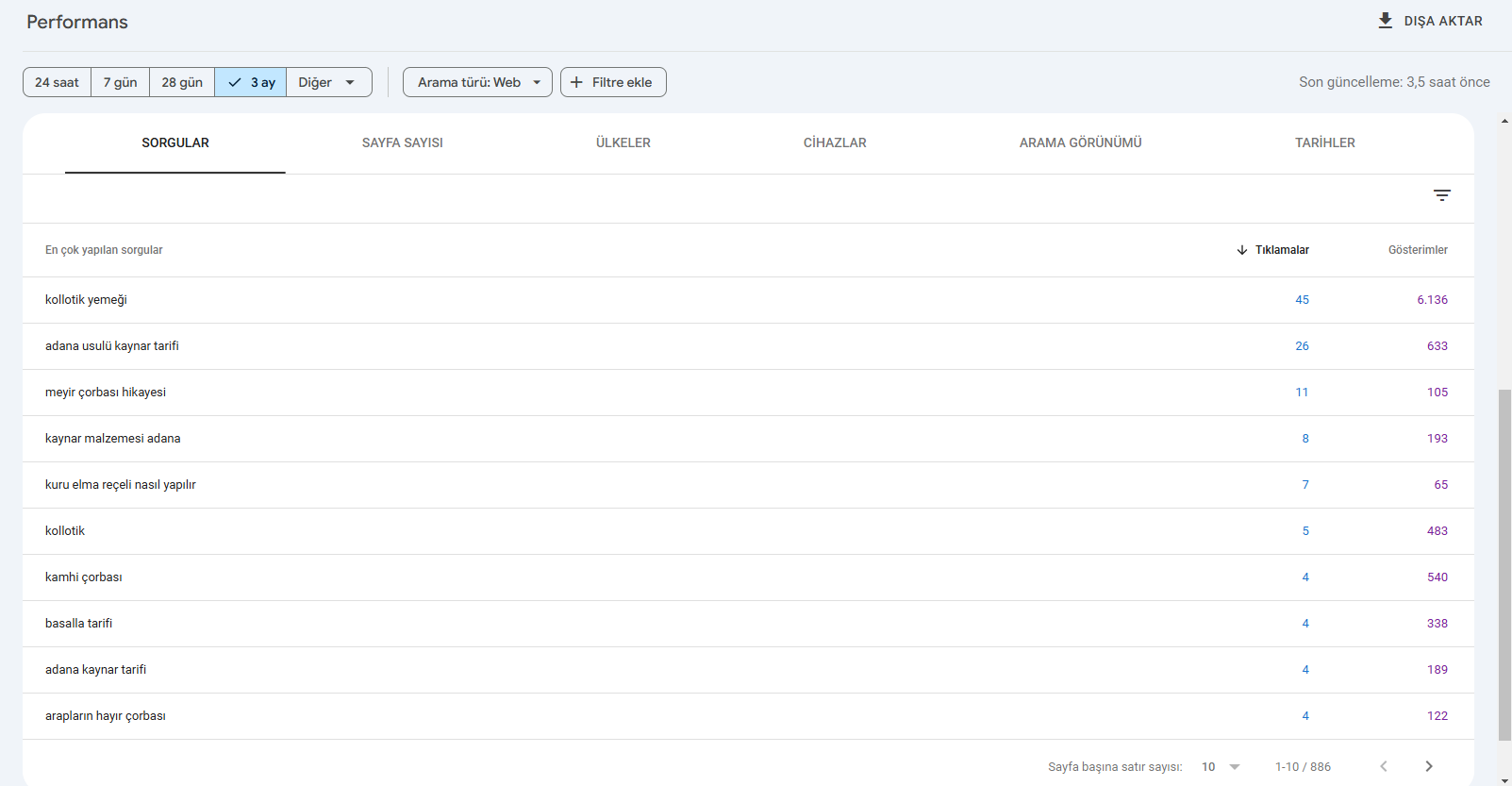This screenshot has height=786, width=1512.
Task: Select the query 'kaynar malzemesi adana'
Action: (x=113, y=439)
